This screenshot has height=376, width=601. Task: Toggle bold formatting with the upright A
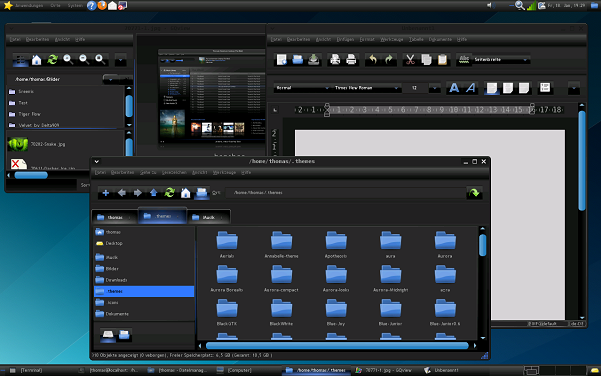point(454,88)
